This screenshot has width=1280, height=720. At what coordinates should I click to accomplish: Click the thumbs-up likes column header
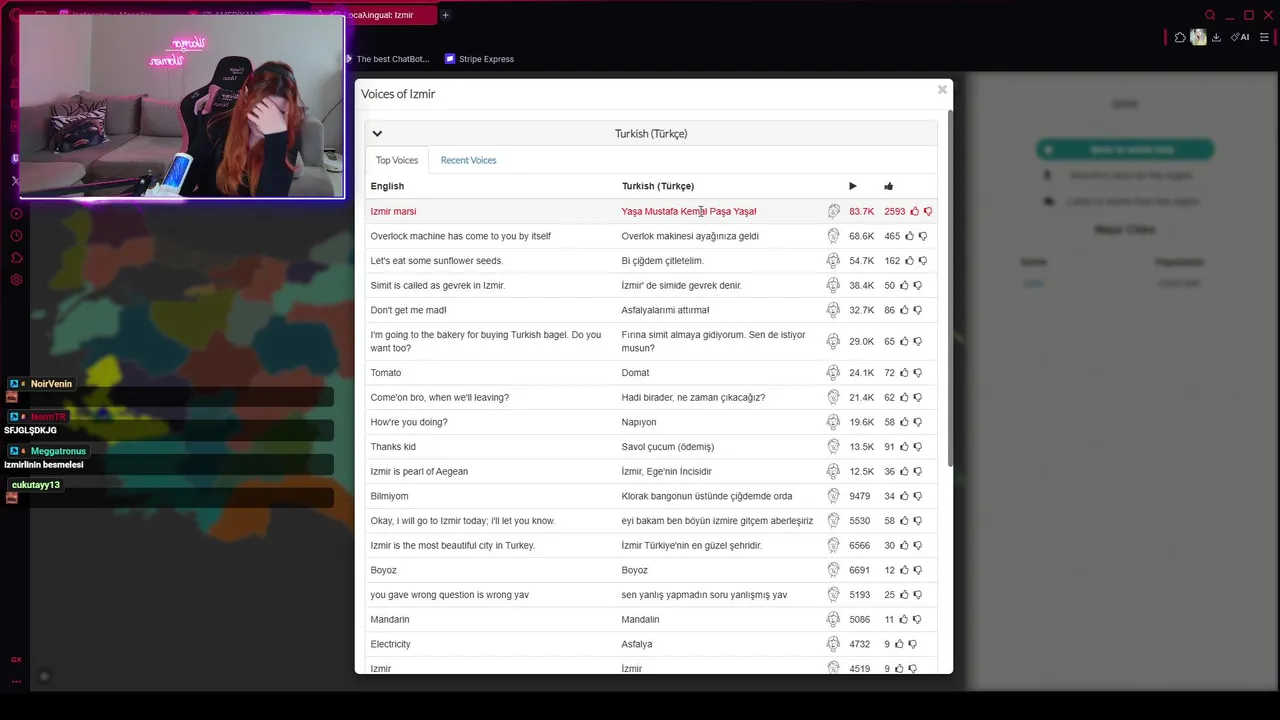click(888, 186)
